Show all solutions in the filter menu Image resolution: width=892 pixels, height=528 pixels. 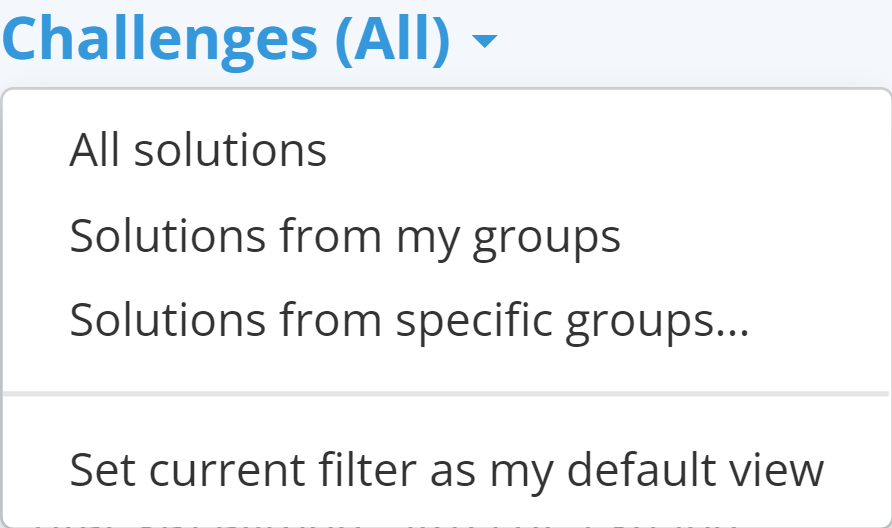198,150
